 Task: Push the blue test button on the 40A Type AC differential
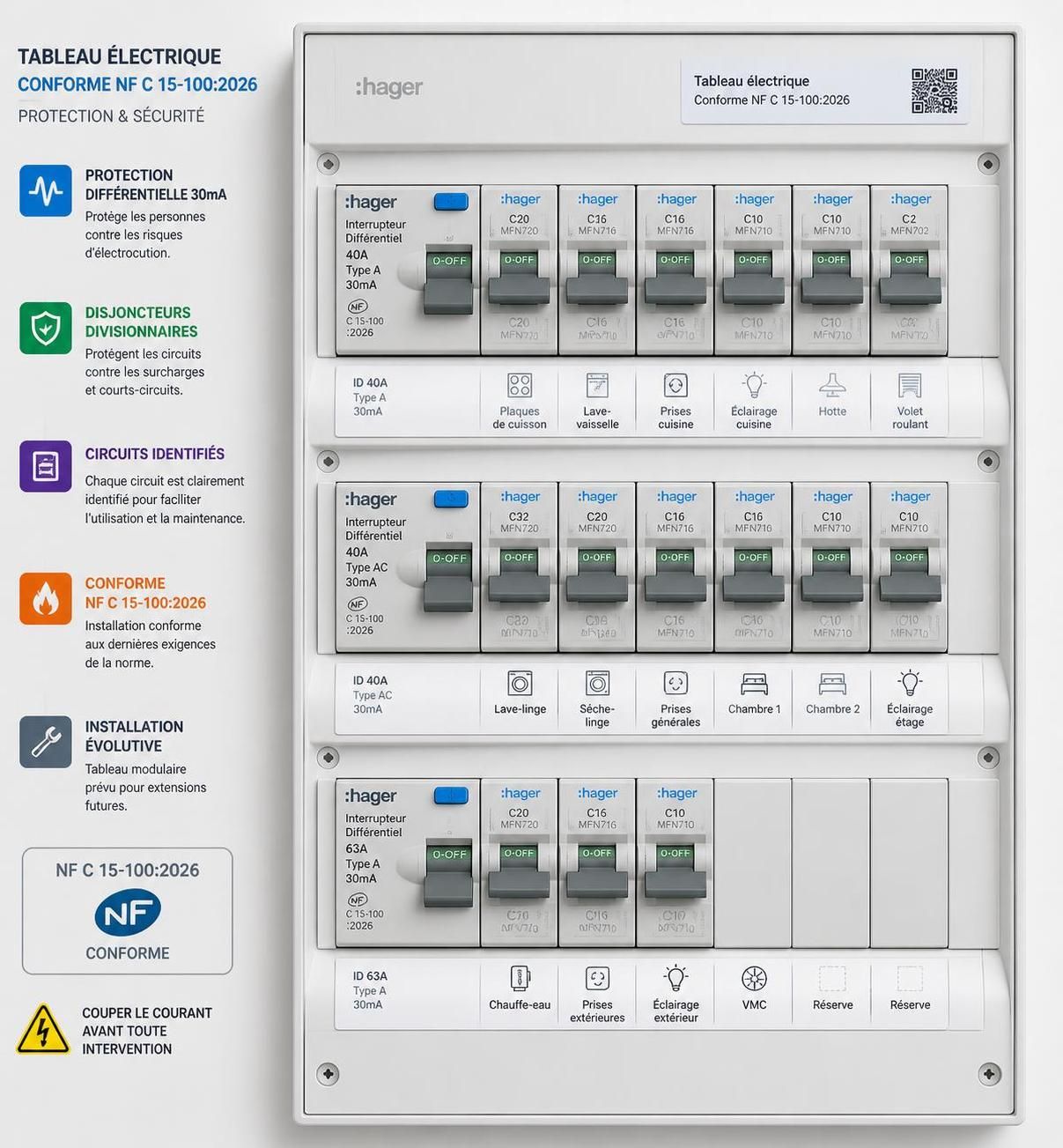point(451,499)
